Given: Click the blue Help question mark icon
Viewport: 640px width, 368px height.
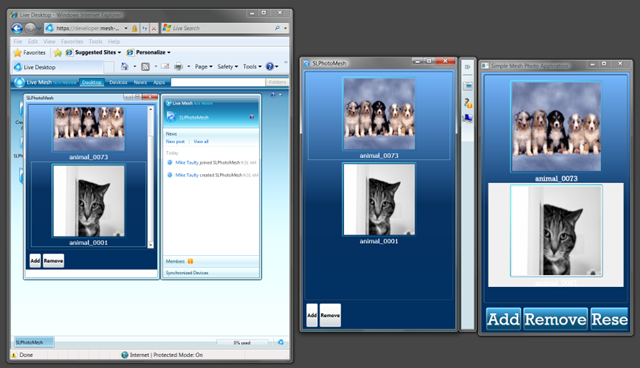Looking at the screenshot, I should (270, 67).
